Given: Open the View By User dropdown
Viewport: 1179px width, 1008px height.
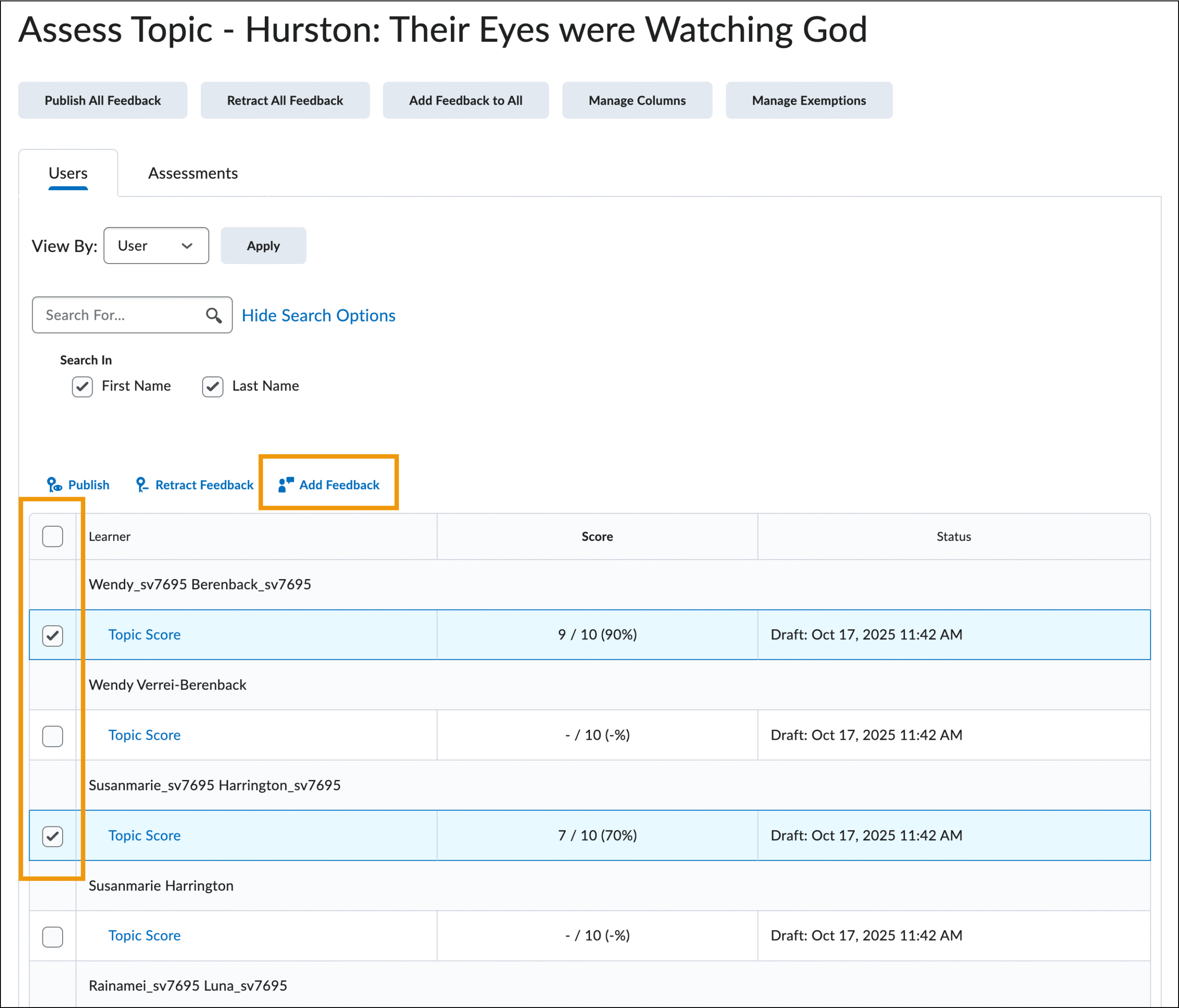Looking at the screenshot, I should 156,246.
